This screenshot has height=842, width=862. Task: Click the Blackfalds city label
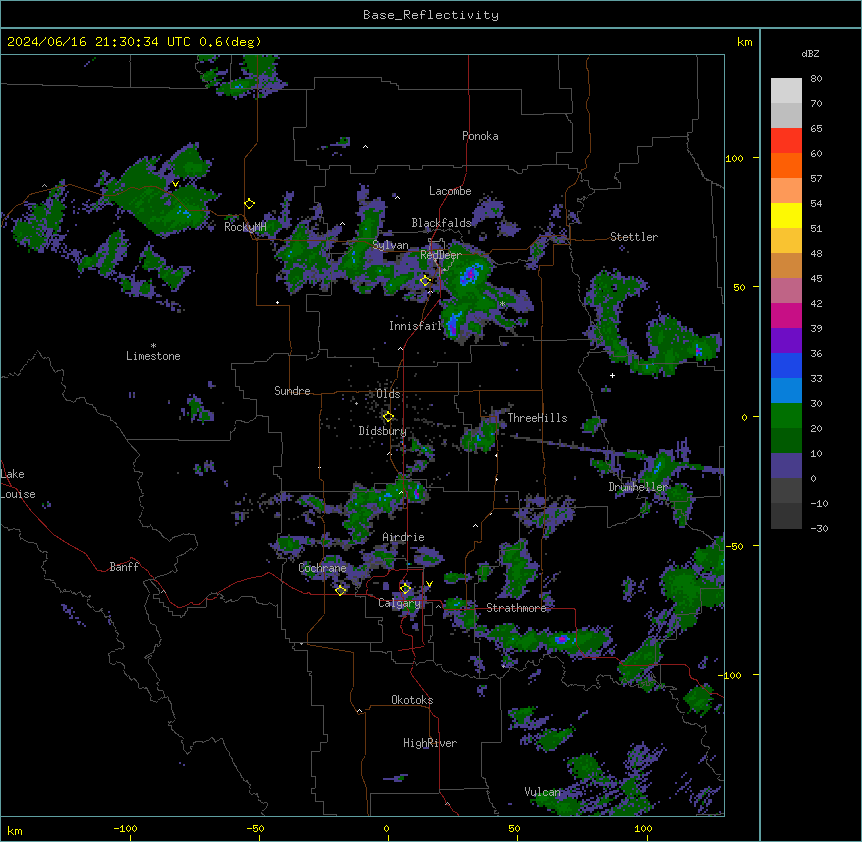point(441,223)
